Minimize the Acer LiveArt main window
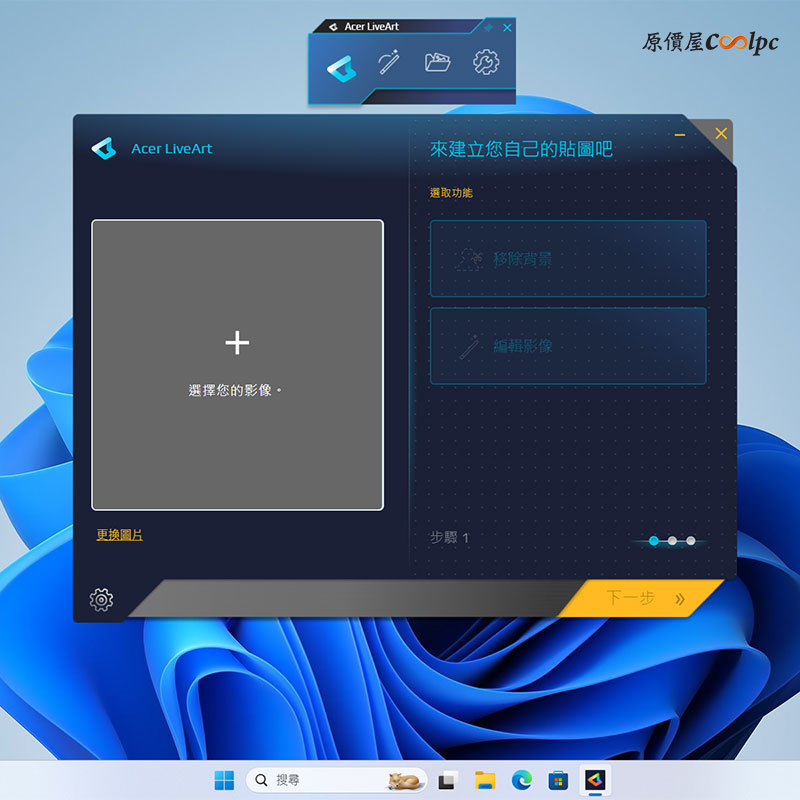Viewport: 800px width, 800px height. click(x=680, y=135)
